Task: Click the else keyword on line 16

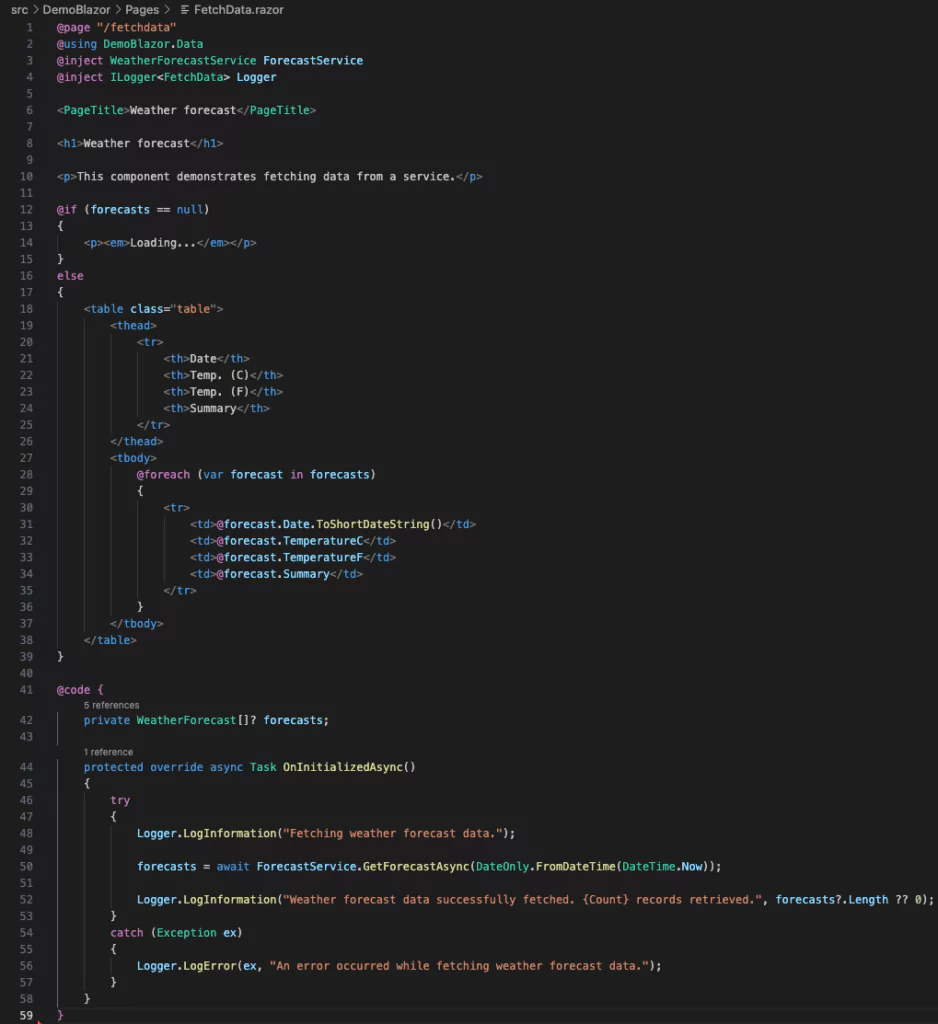Action: pos(70,276)
